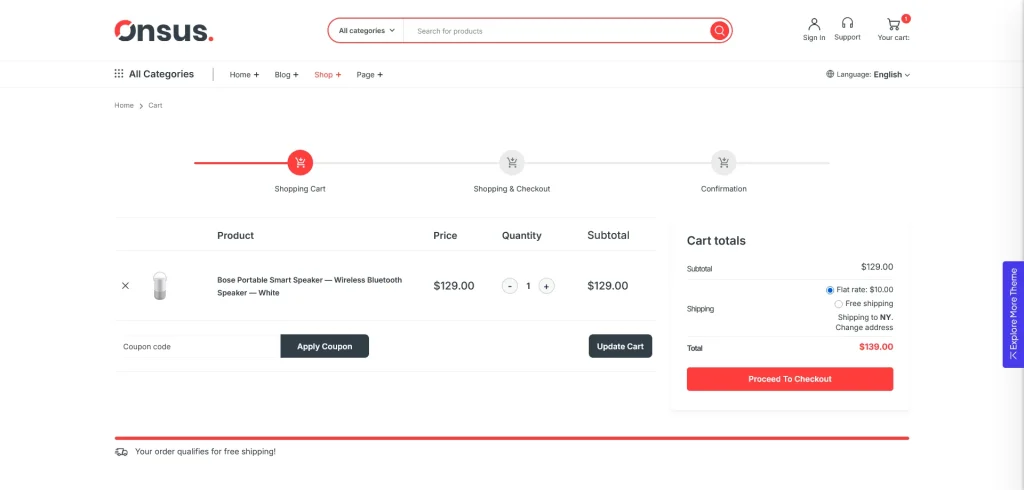This screenshot has height=490, width=1024.
Task: Click the Shopping Cart step icon
Action: click(x=300, y=163)
